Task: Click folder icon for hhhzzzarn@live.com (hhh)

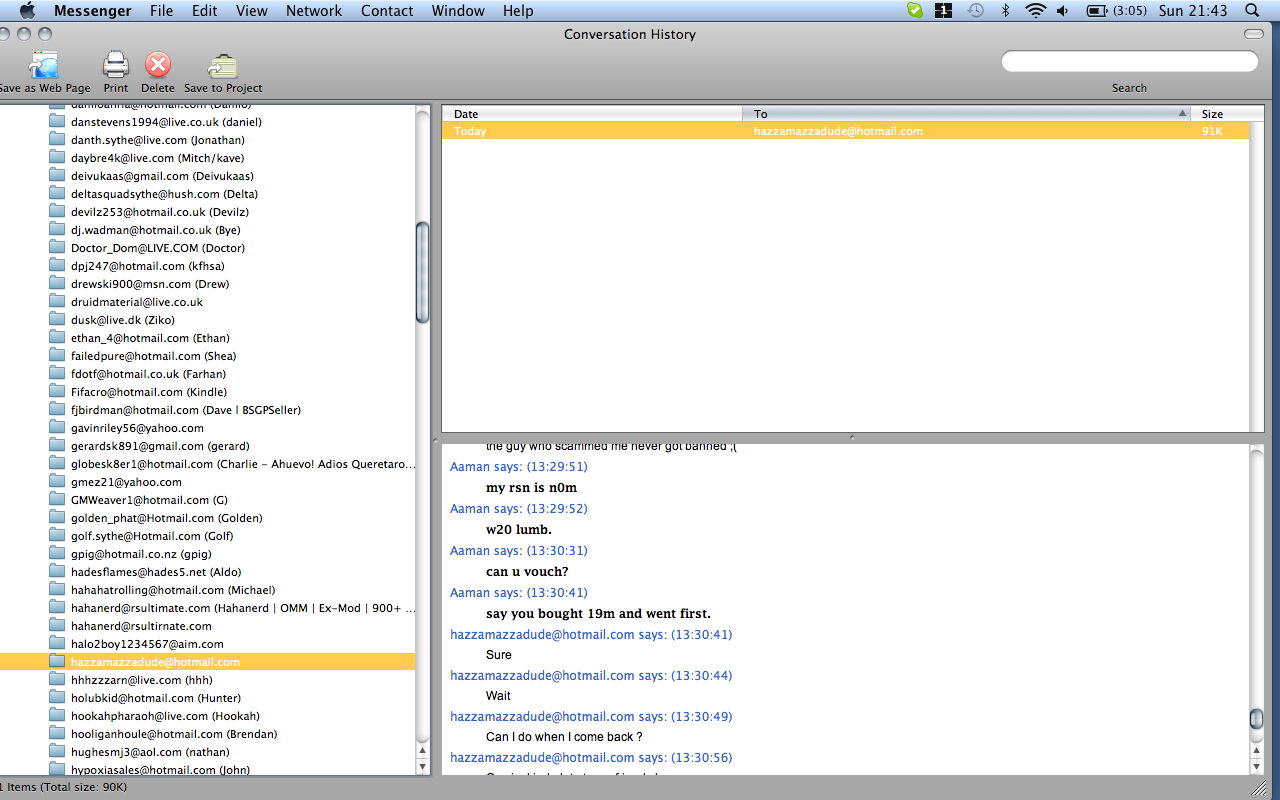Action: [57, 680]
